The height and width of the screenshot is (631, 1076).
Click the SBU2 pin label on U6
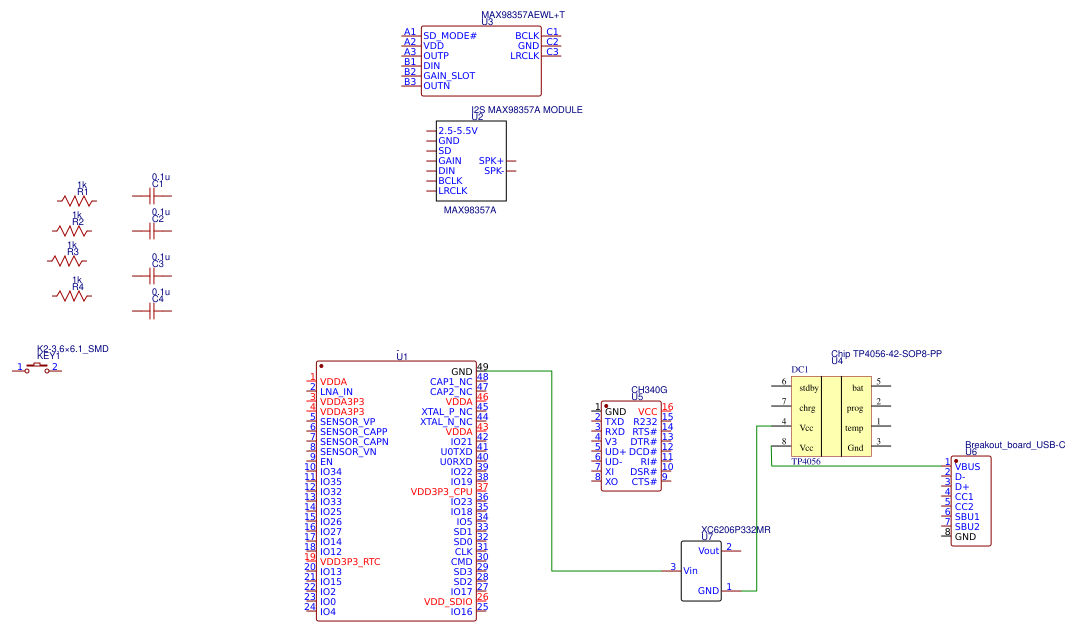(967, 527)
